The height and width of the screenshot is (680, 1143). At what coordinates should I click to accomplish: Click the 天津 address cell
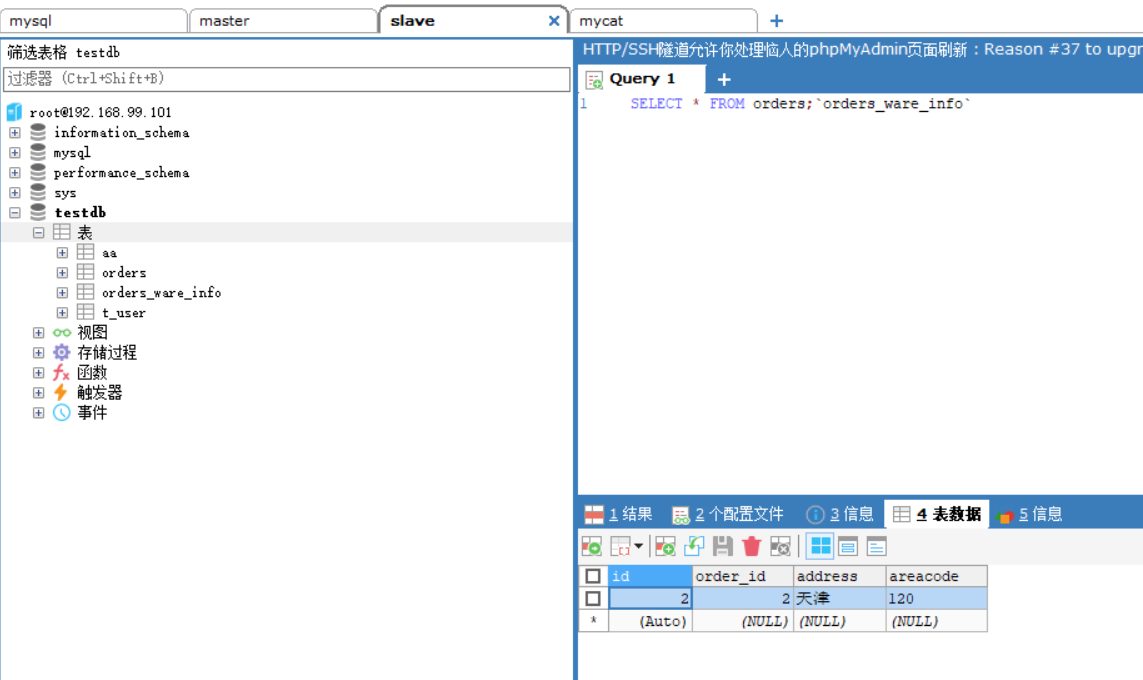point(840,598)
